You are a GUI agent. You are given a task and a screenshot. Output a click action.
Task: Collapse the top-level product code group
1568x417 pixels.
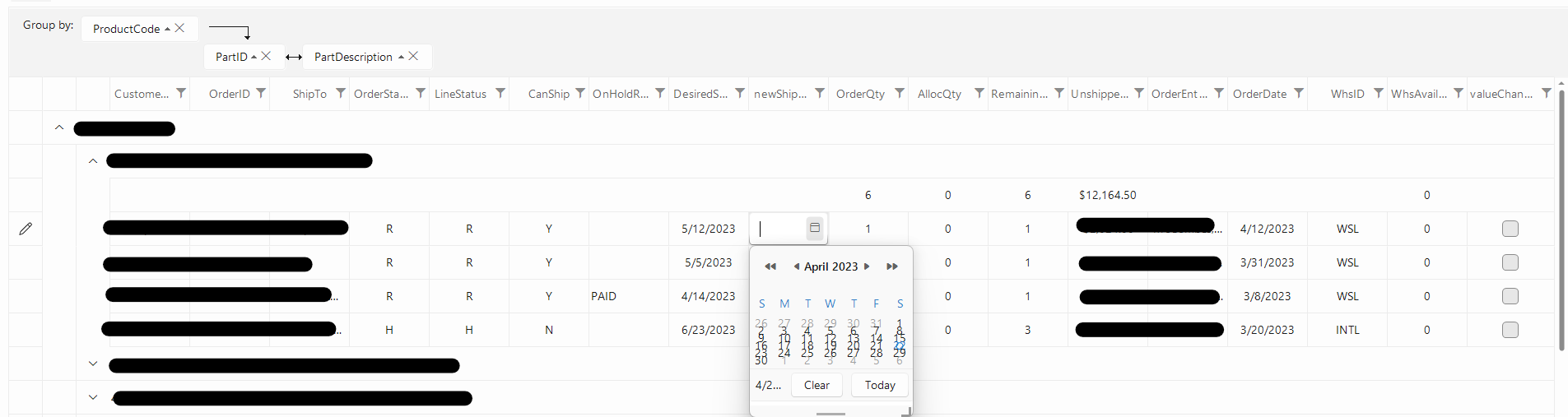click(59, 127)
